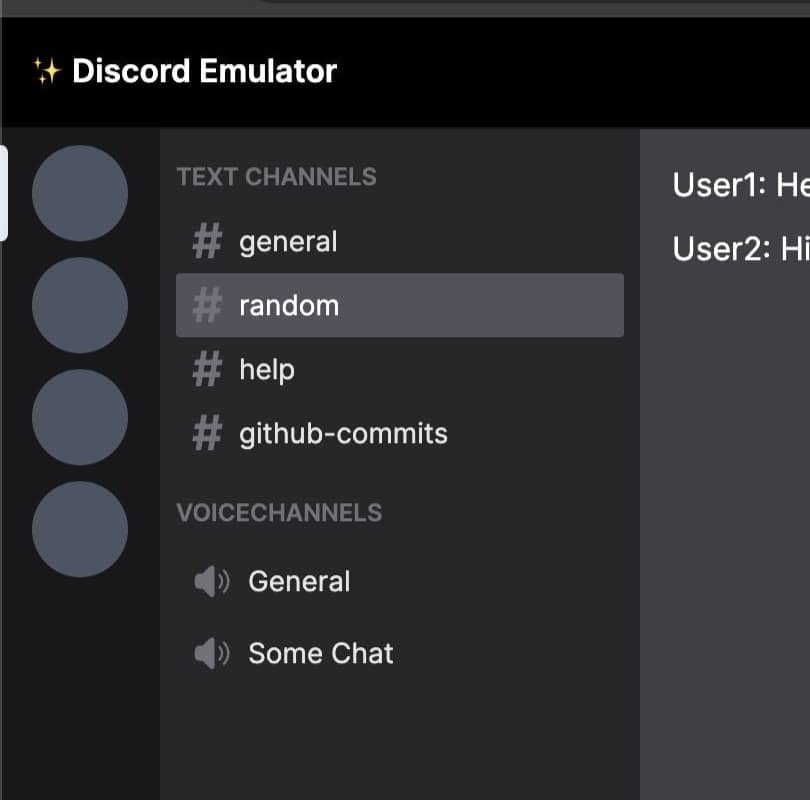Image resolution: width=810 pixels, height=800 pixels.
Task: Select the random text channel
Action: (x=400, y=305)
